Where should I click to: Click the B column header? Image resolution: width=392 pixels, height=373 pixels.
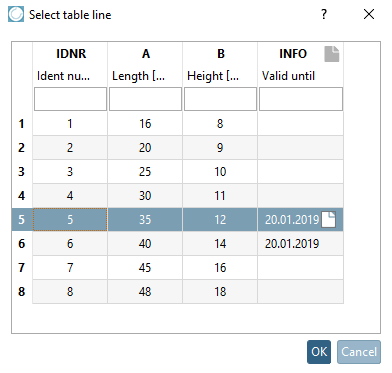tap(221, 54)
